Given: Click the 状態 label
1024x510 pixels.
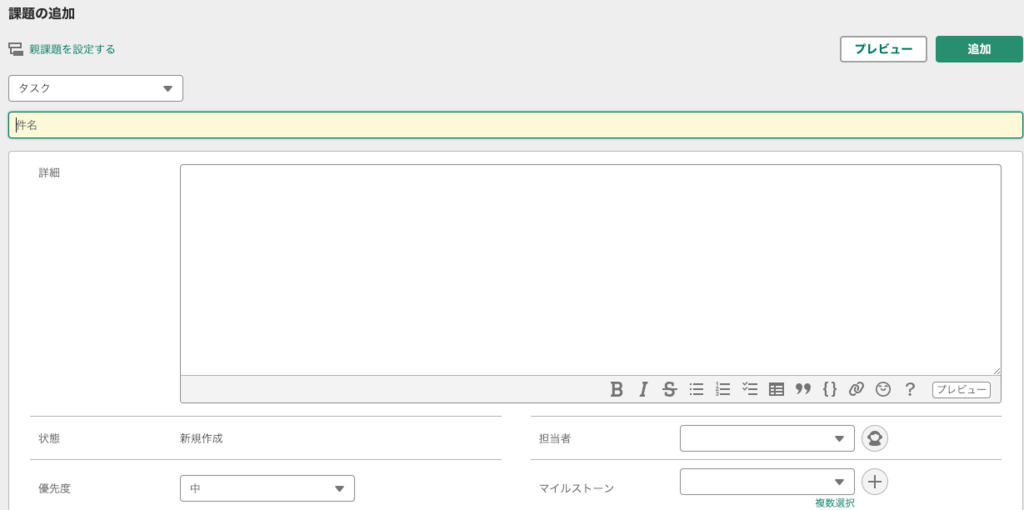Looking at the screenshot, I should (x=49, y=438).
